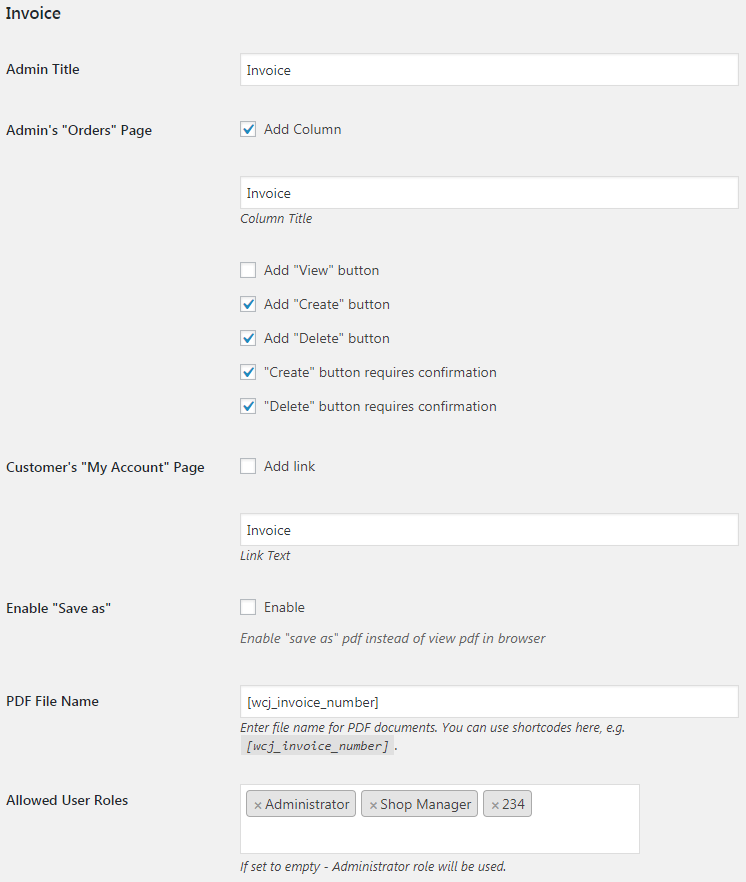
Task: Click the wcj_invoice_number shortcode example
Action: point(317,746)
